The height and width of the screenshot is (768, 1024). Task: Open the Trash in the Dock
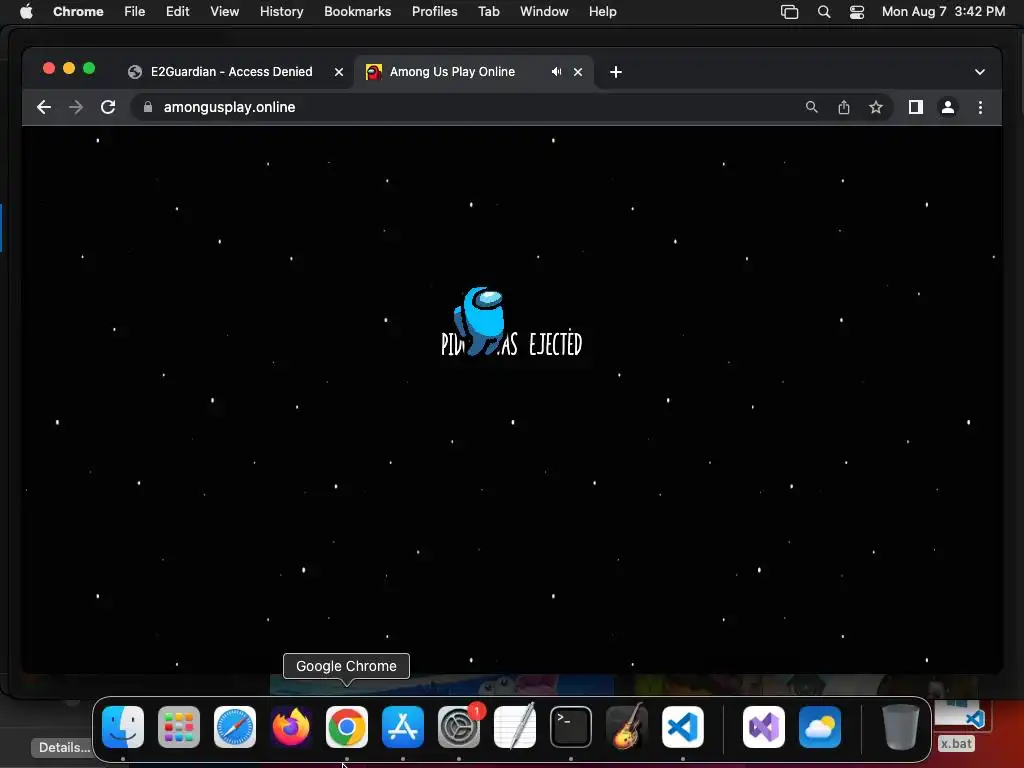[901, 726]
